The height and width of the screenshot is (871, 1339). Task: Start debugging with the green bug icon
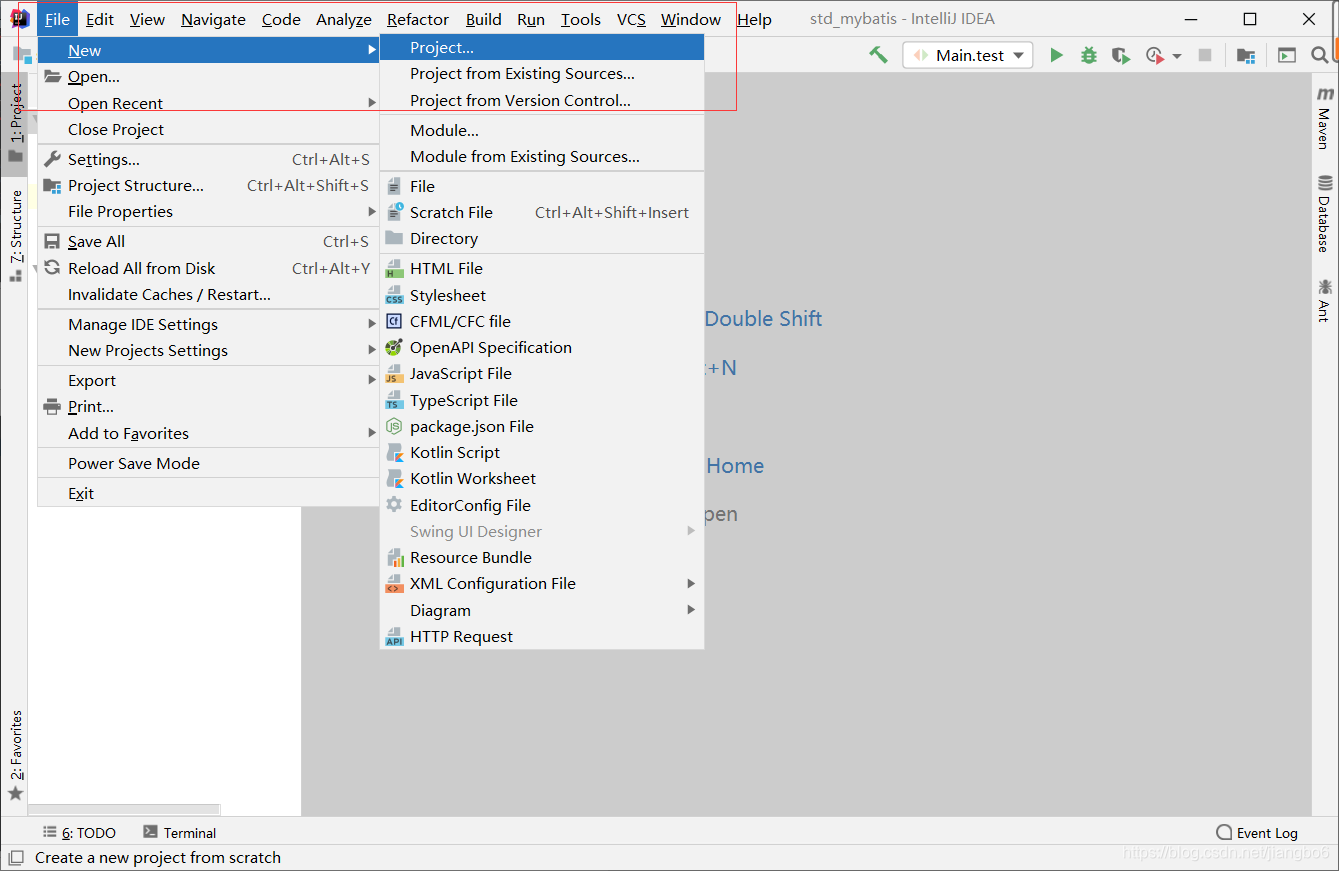(1089, 56)
